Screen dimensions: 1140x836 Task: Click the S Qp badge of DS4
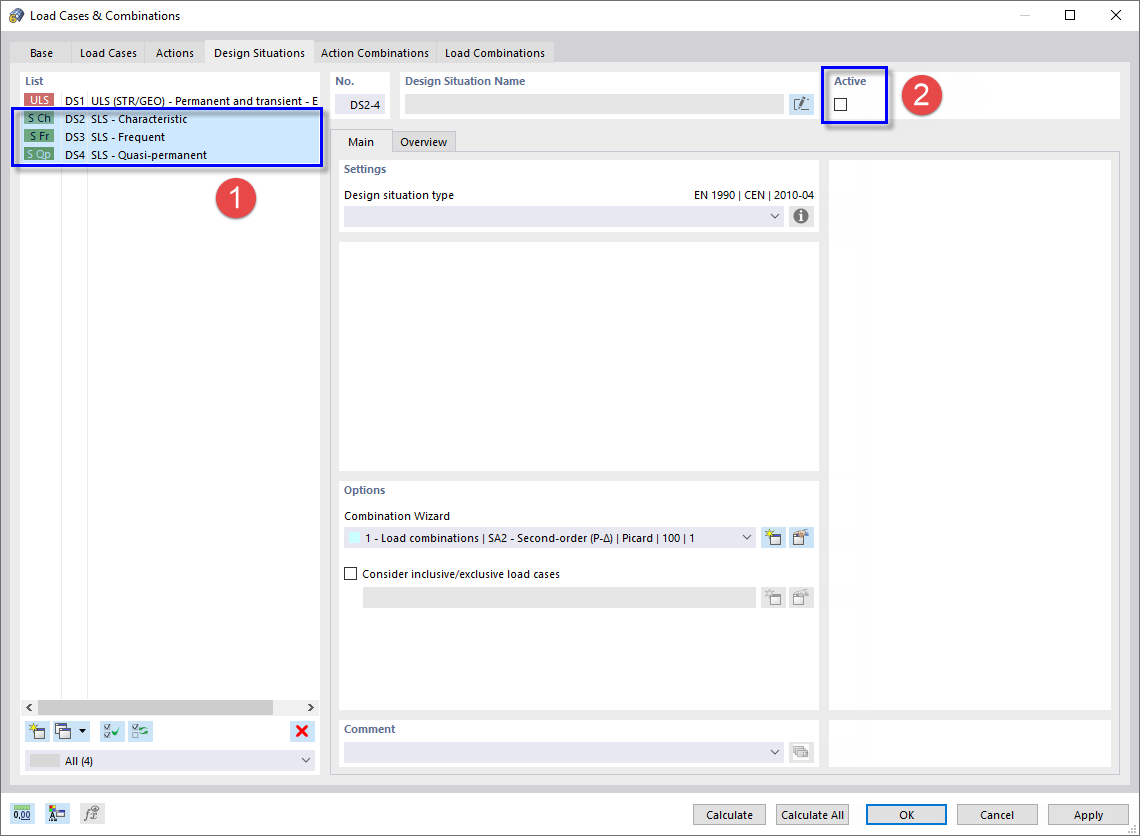[39, 155]
